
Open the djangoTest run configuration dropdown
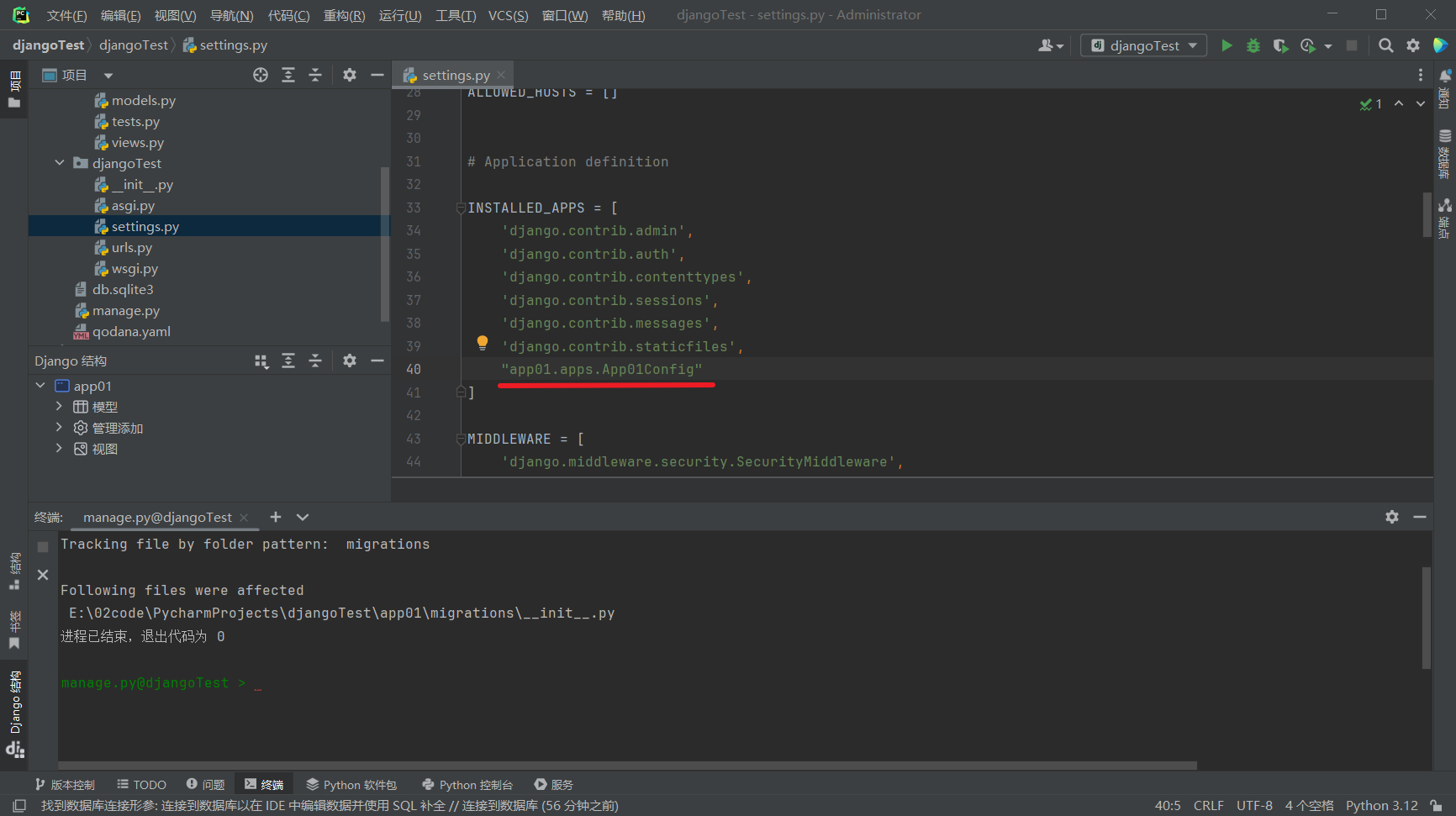pos(1143,45)
